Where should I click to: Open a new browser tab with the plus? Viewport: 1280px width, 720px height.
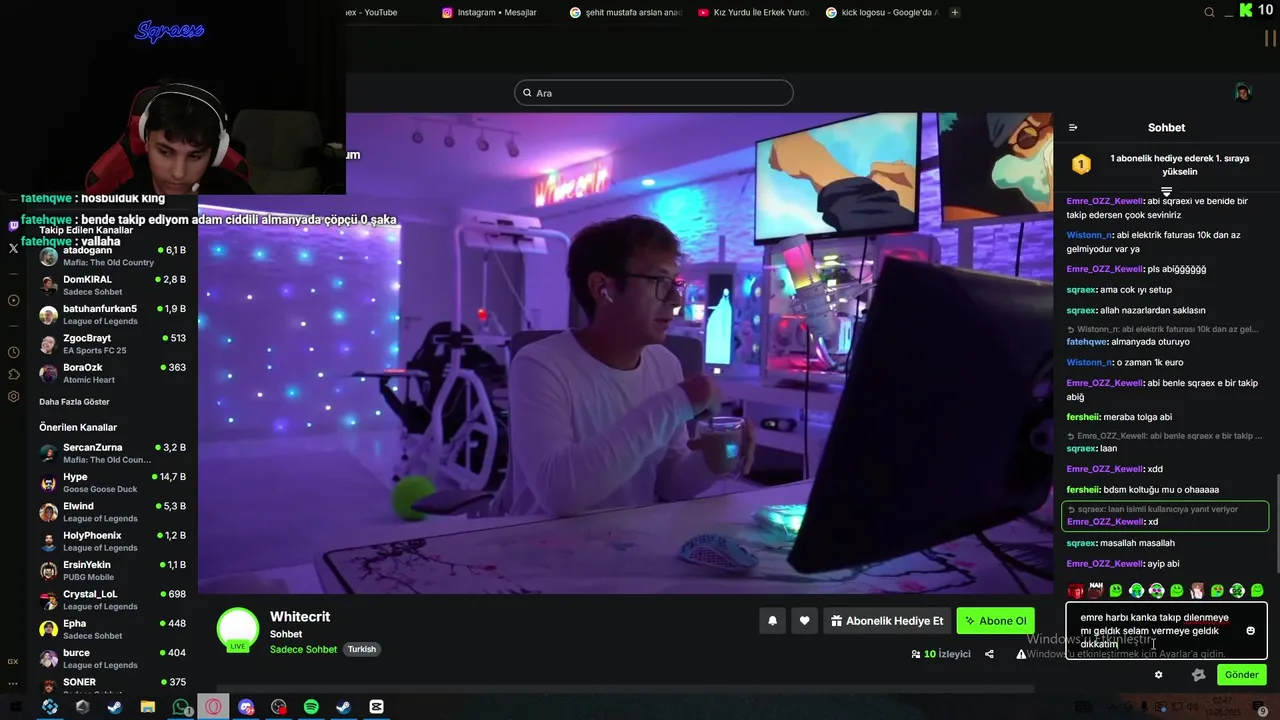[955, 12]
